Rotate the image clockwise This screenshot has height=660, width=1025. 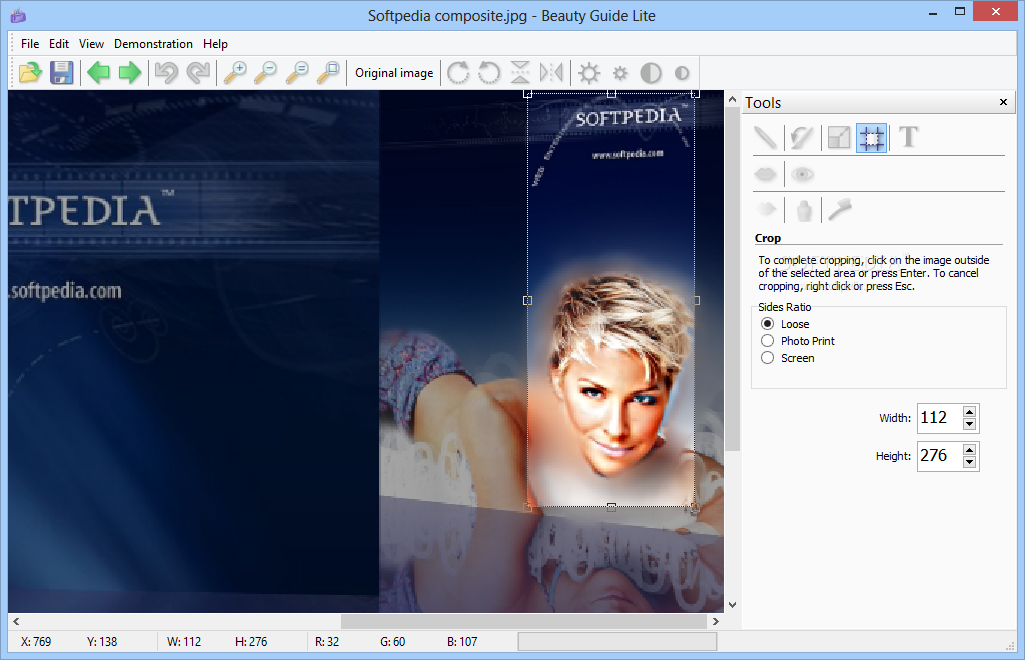coord(458,73)
